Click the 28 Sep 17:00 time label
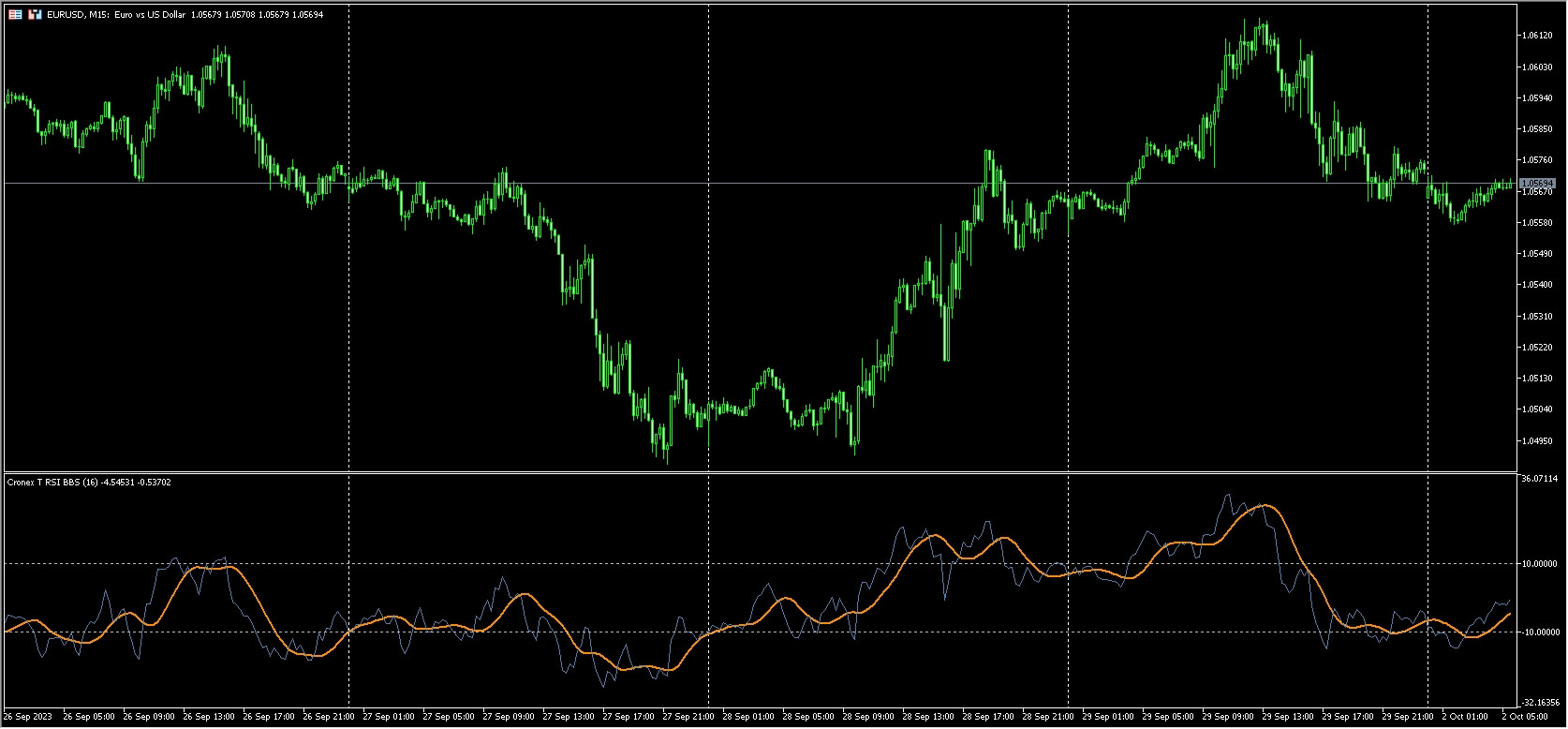Viewport: 1568px width, 729px height. pyautogui.click(x=988, y=717)
